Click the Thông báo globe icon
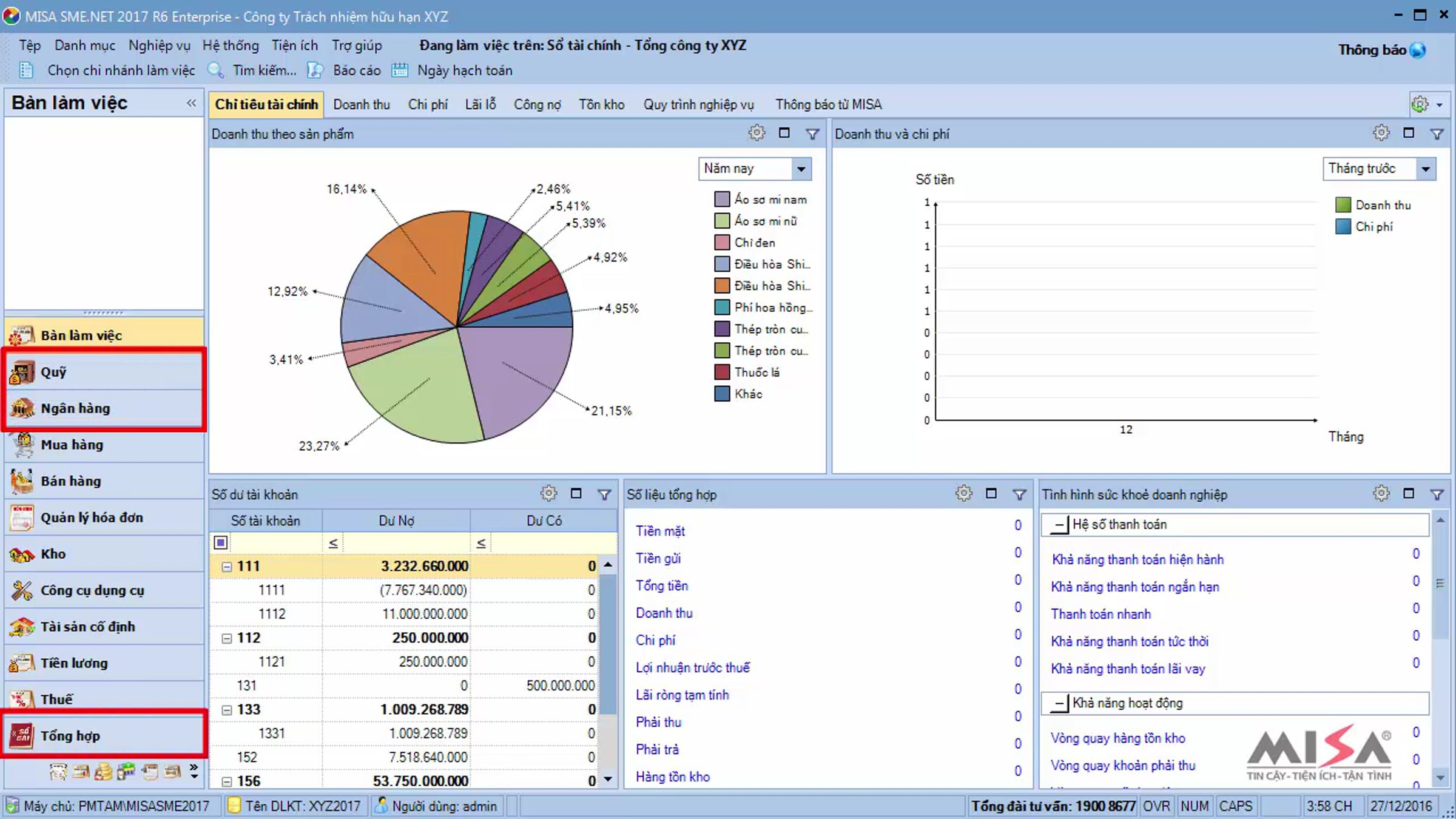Screen dimensions: 1456x819 click(1417, 50)
